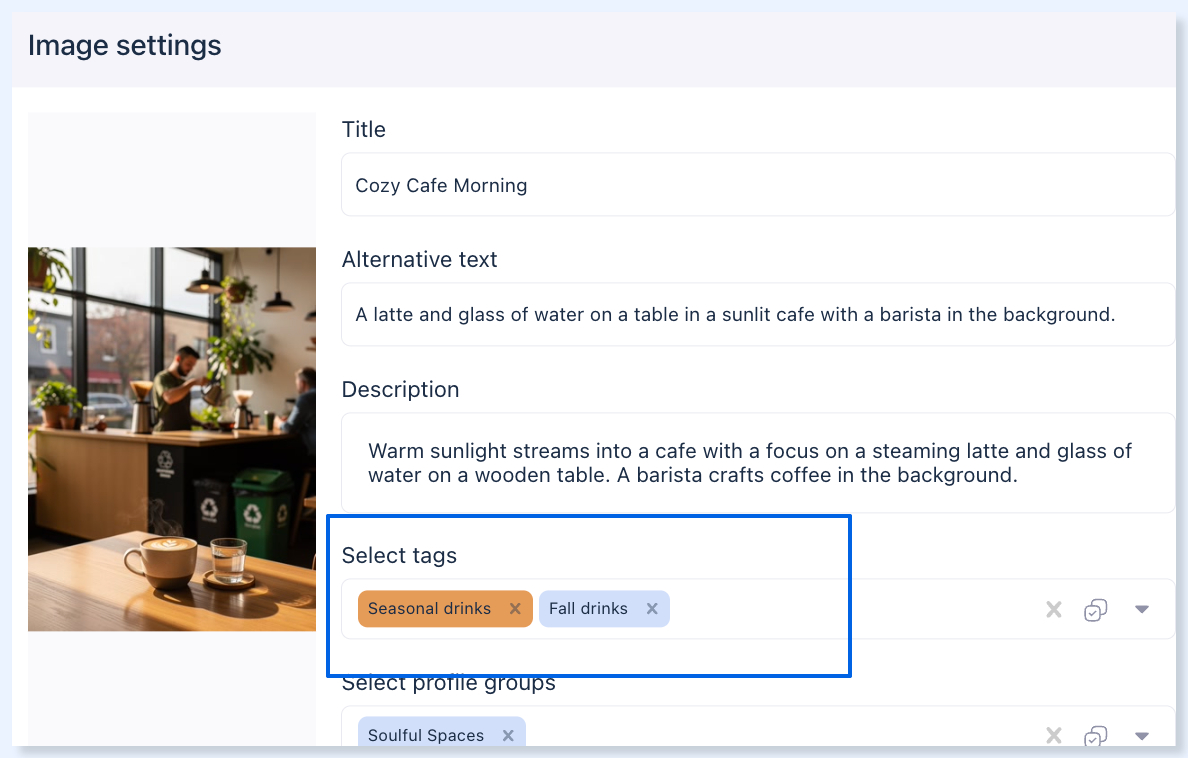Click the Alternative text field

[x=758, y=314]
